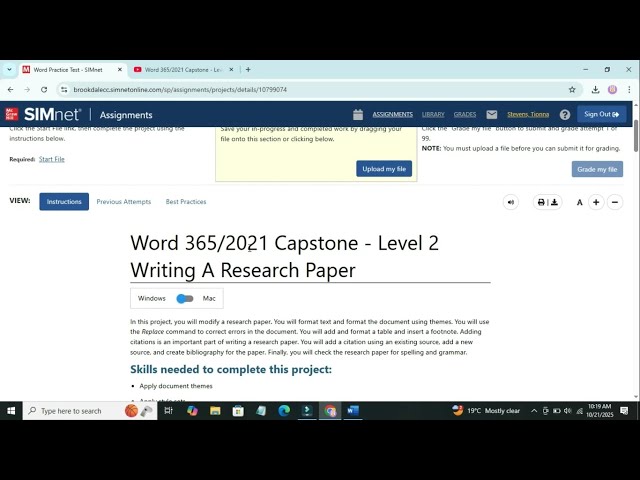This screenshot has height=480, width=640.
Task: Click the Type here to search box
Action: pos(90,411)
